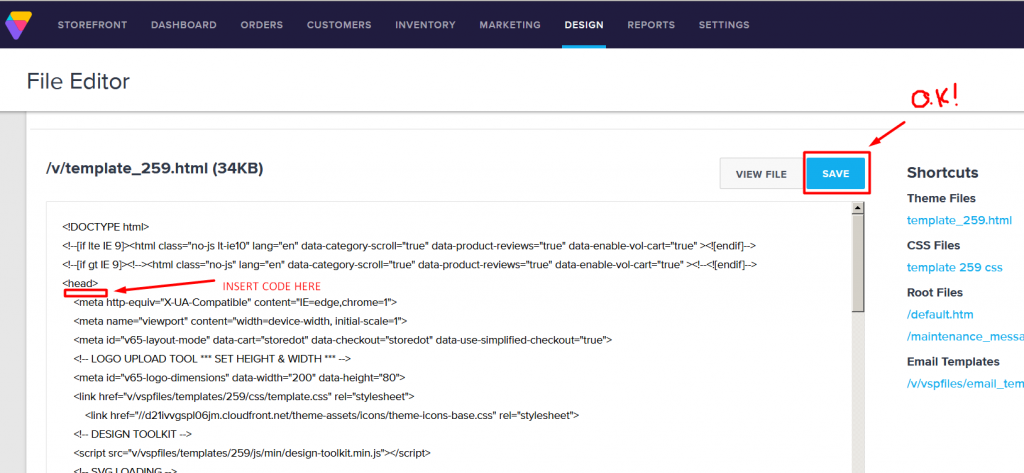1024x473 pixels.
Task: Click the blue SAVE button
Action: (836, 174)
